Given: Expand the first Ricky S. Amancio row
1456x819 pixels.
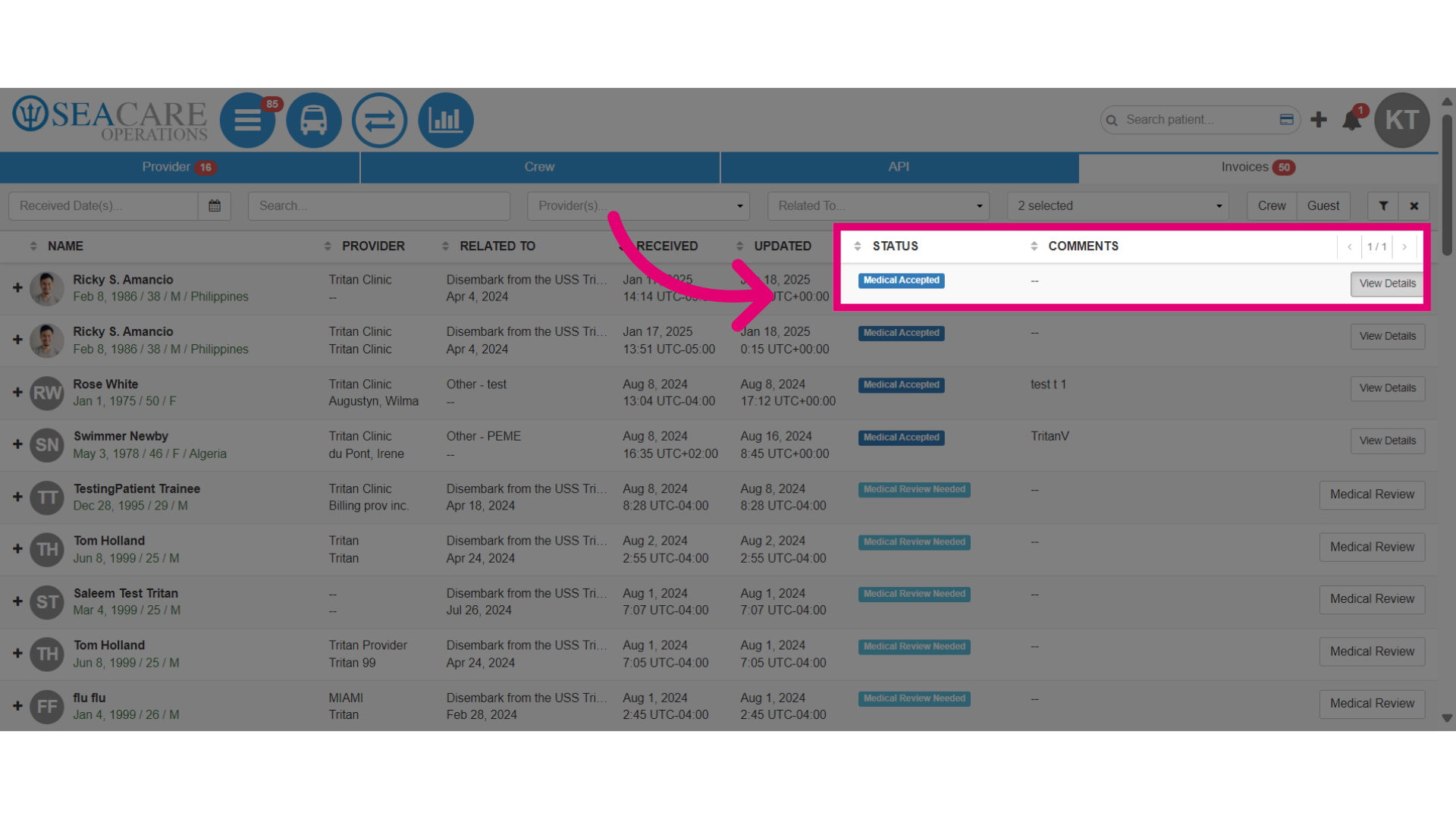Looking at the screenshot, I should pyautogui.click(x=17, y=288).
